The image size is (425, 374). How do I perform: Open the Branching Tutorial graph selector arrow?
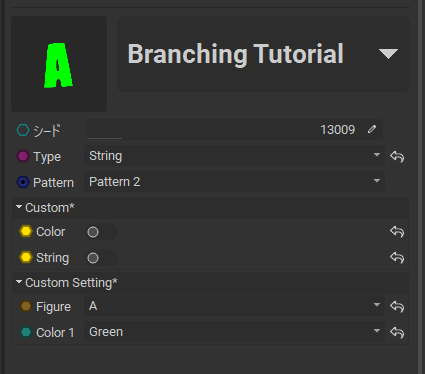pos(388,54)
